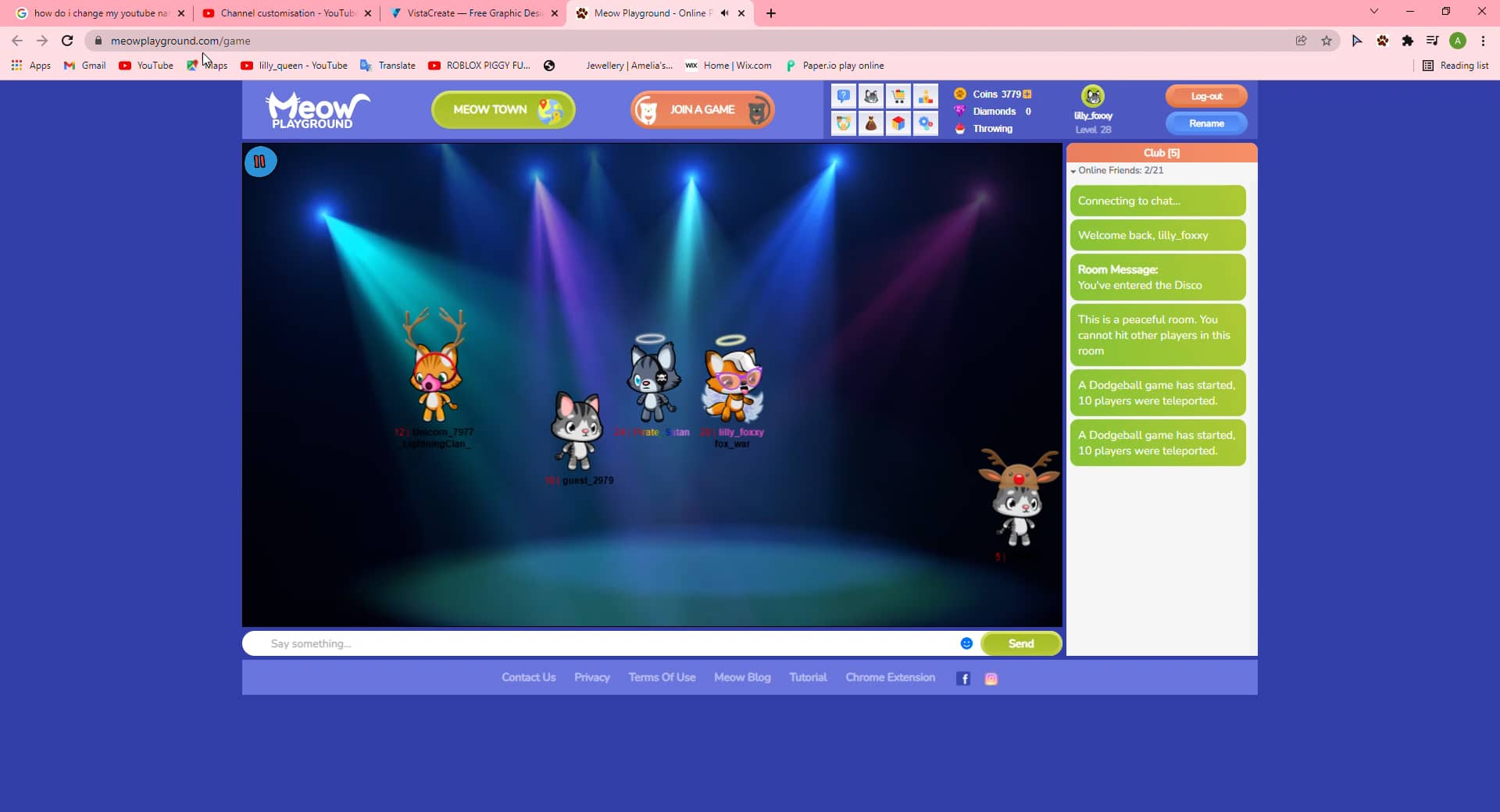Click the Join A Game button
This screenshot has height=812, width=1500.
click(701, 109)
